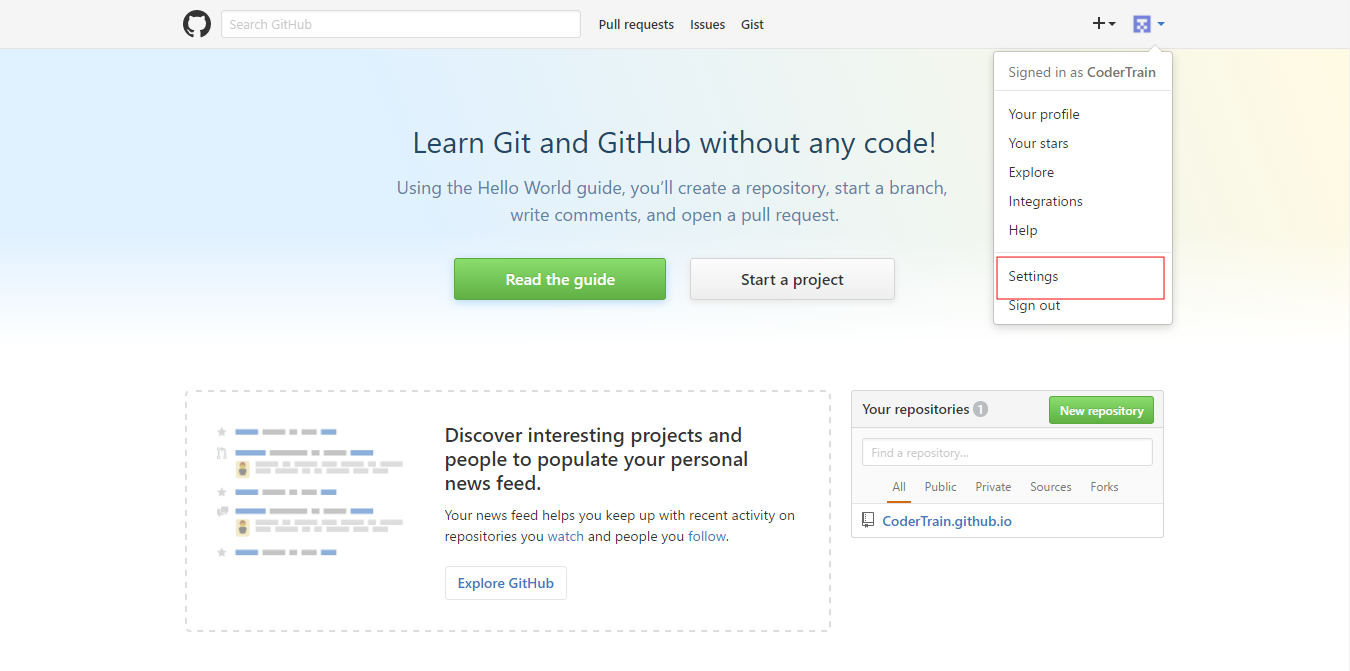Switch to the Public repositories tab

tap(940, 487)
